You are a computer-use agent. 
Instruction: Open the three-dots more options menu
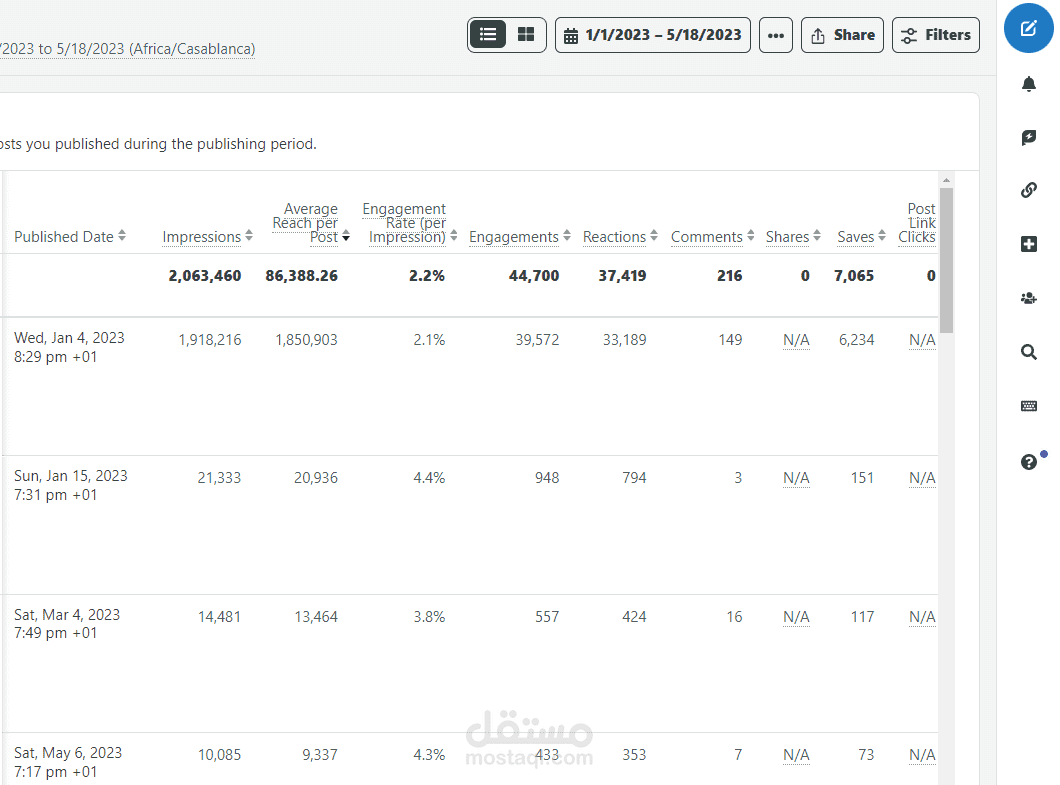[x=775, y=35]
